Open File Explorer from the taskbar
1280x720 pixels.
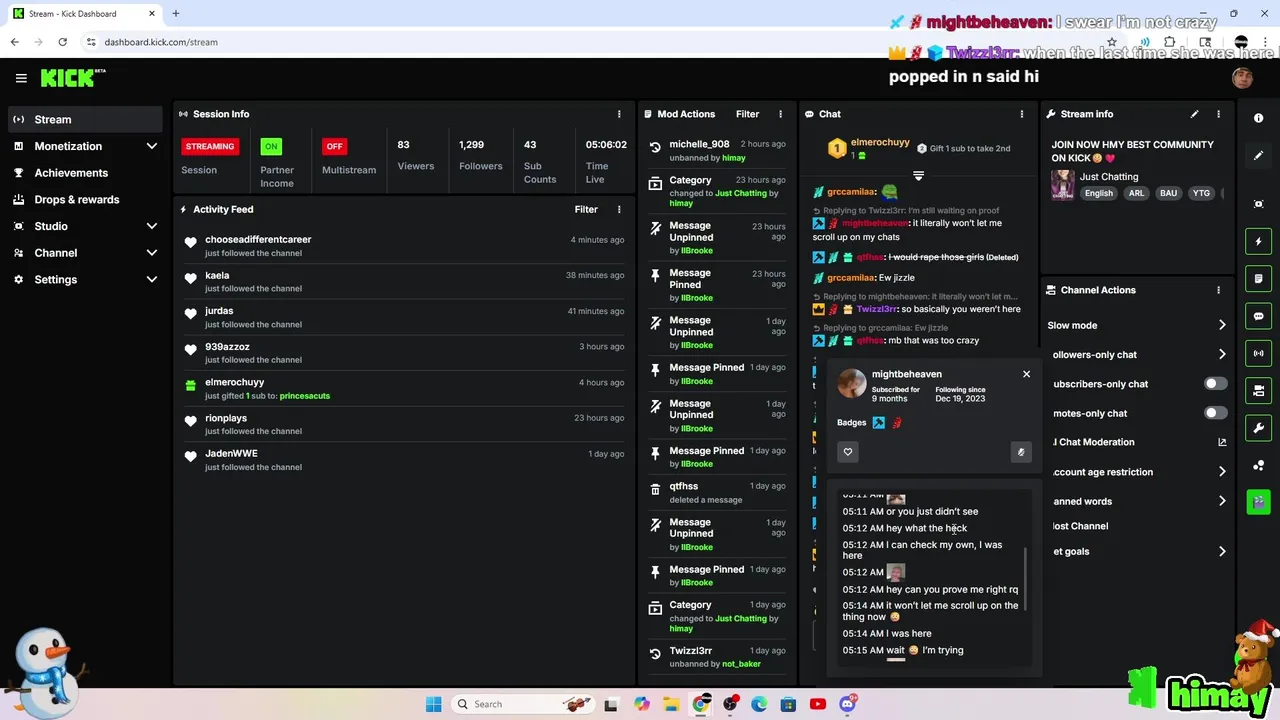coord(671,704)
